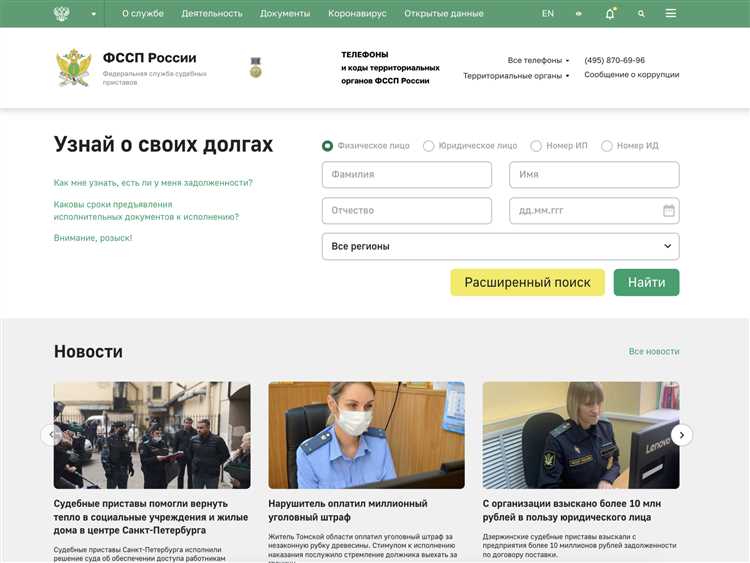Click the Новости section heading
Screen dimensions: 750x563
click(x=88, y=352)
